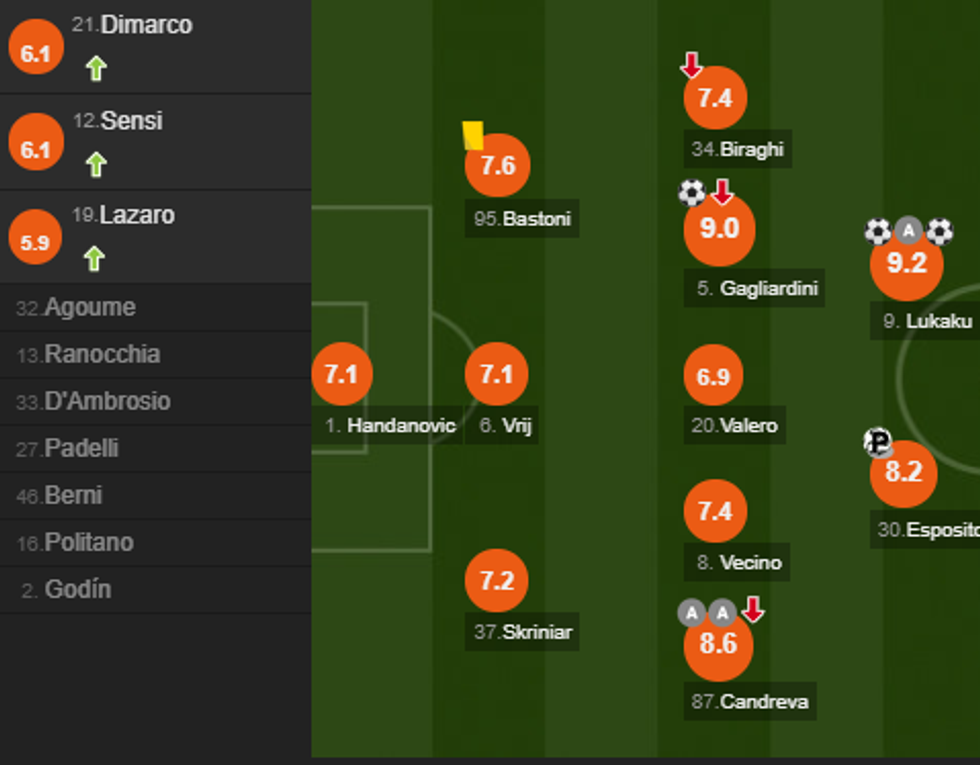Click Gagliardini's red substitution arrow
Viewport: 980px width, 765px height.
[722, 191]
